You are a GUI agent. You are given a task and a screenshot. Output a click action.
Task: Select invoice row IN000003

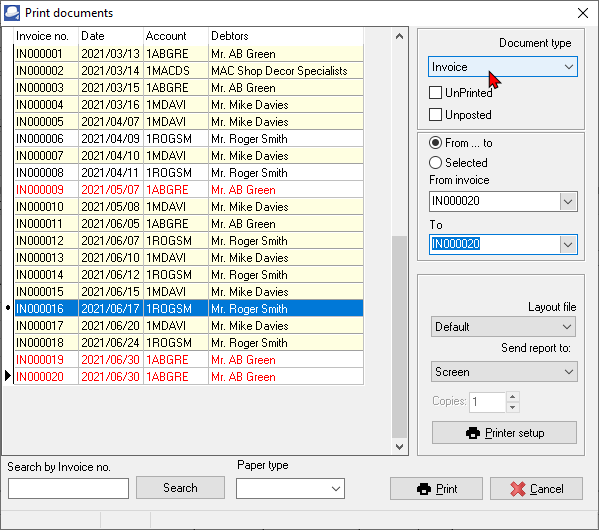click(x=189, y=88)
